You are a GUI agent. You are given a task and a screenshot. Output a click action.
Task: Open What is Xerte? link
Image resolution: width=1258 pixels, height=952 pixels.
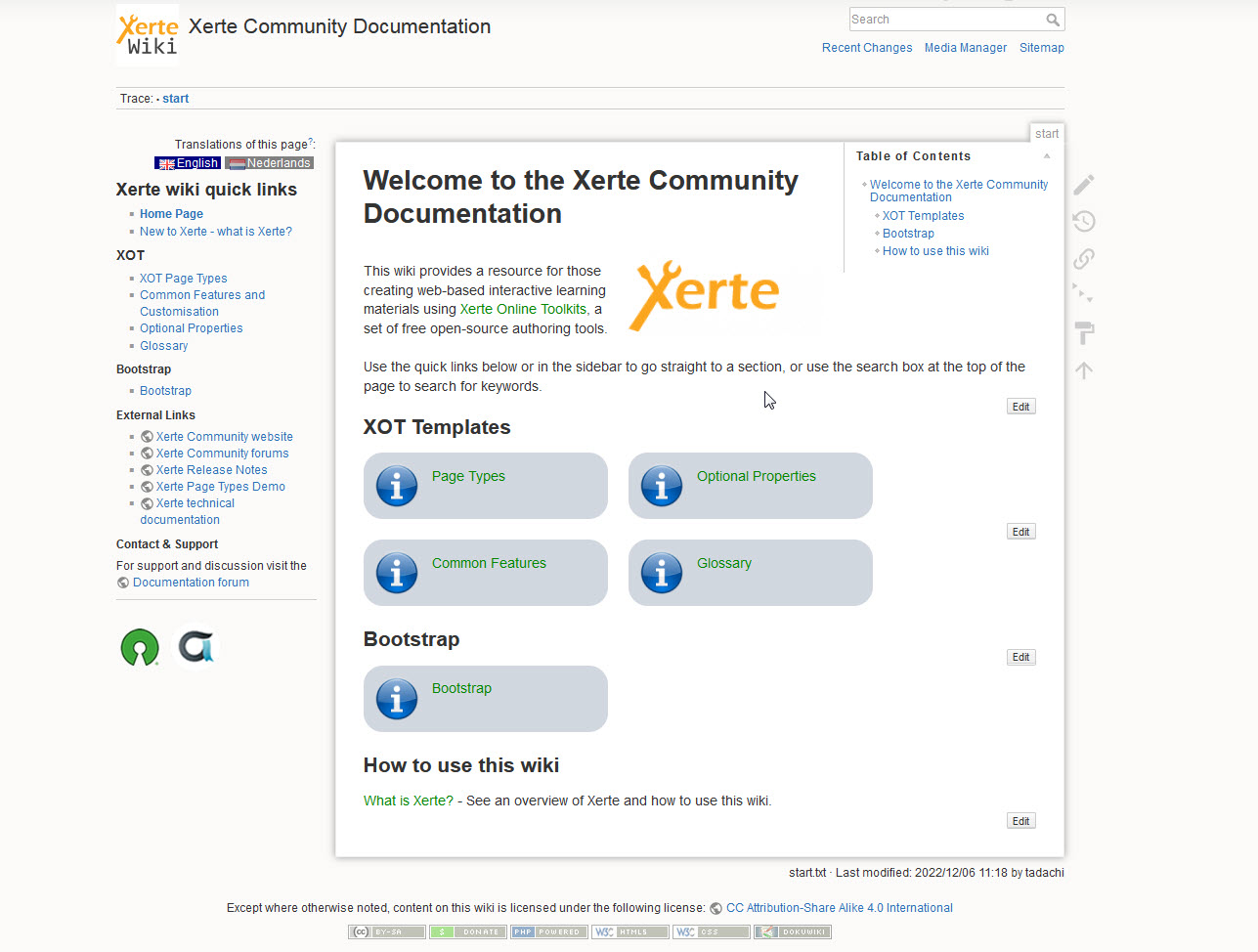pos(409,801)
